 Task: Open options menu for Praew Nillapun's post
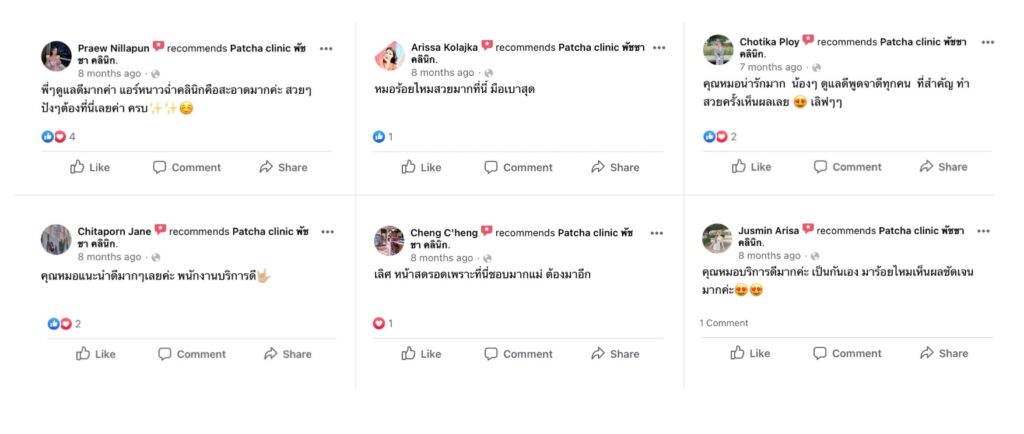coord(326,47)
